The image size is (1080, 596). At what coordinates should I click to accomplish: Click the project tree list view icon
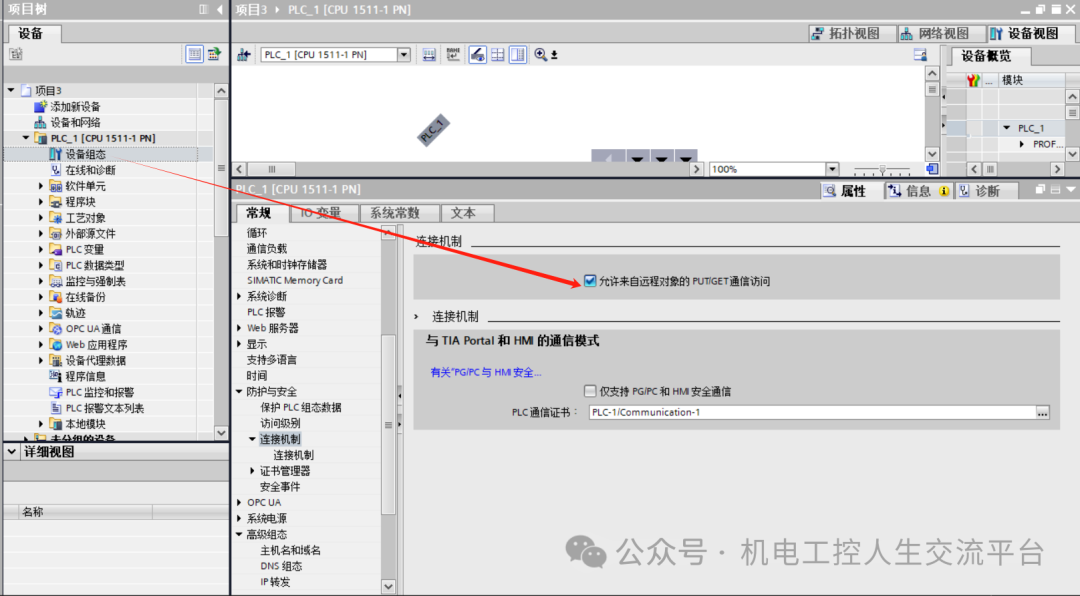point(194,54)
